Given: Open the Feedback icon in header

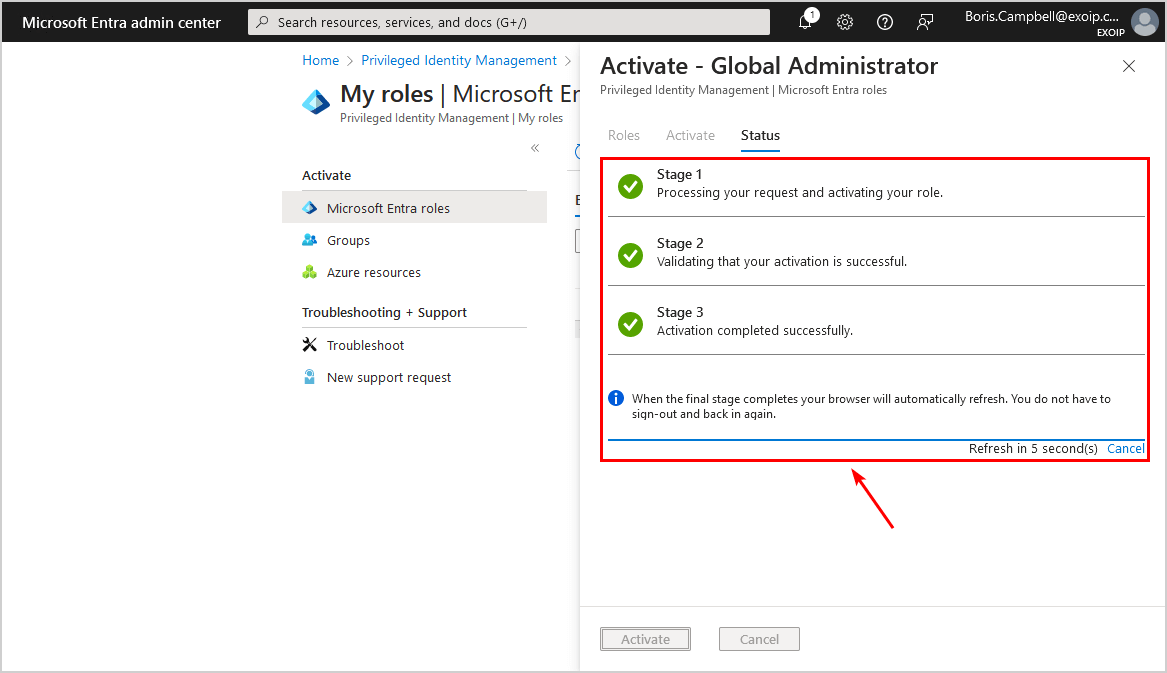Looking at the screenshot, I should [x=925, y=22].
